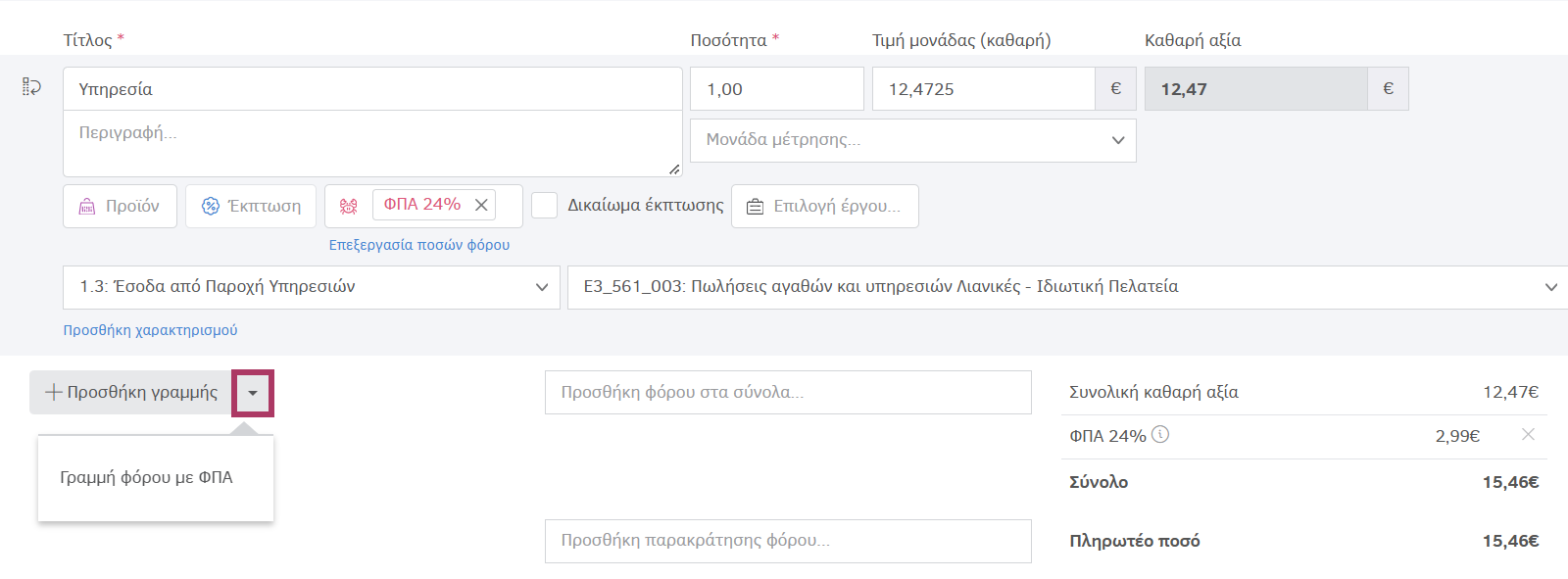Click the textarea resize handle of Περιγραφή
The height and width of the screenshot is (579, 1568).
674,169
